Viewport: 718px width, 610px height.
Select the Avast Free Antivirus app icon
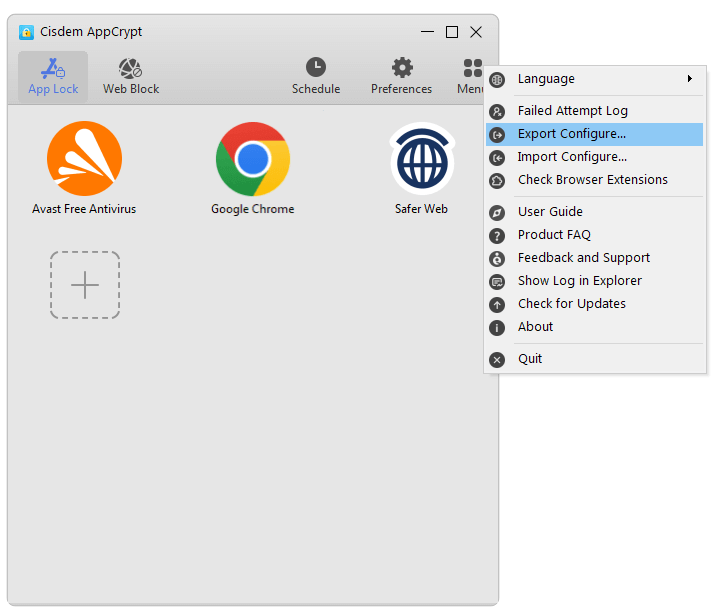coord(84,158)
